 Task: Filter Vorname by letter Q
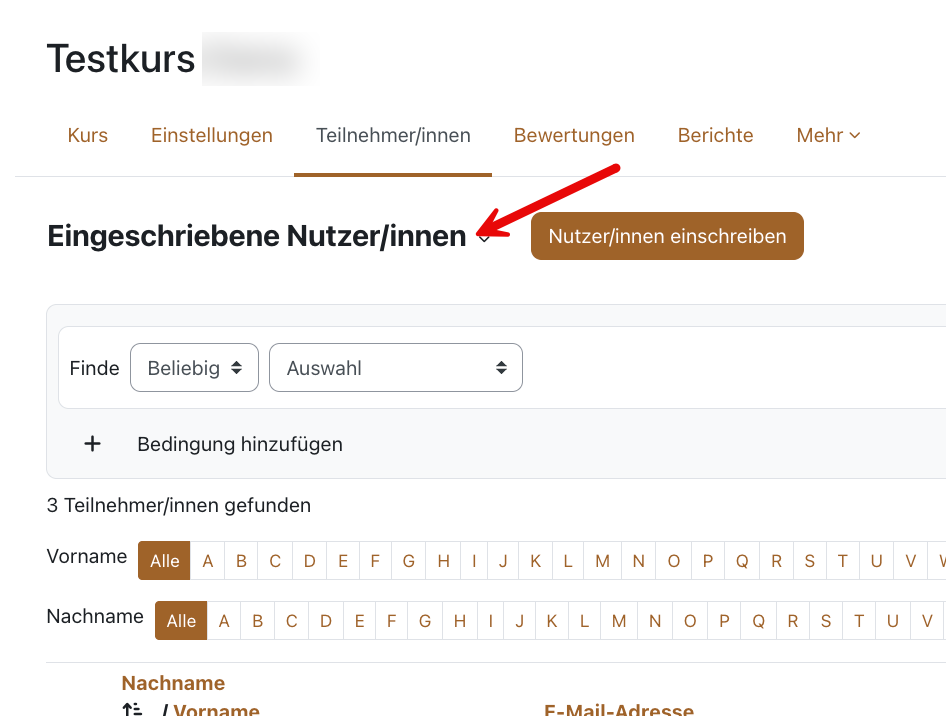pyautogui.click(x=742, y=561)
